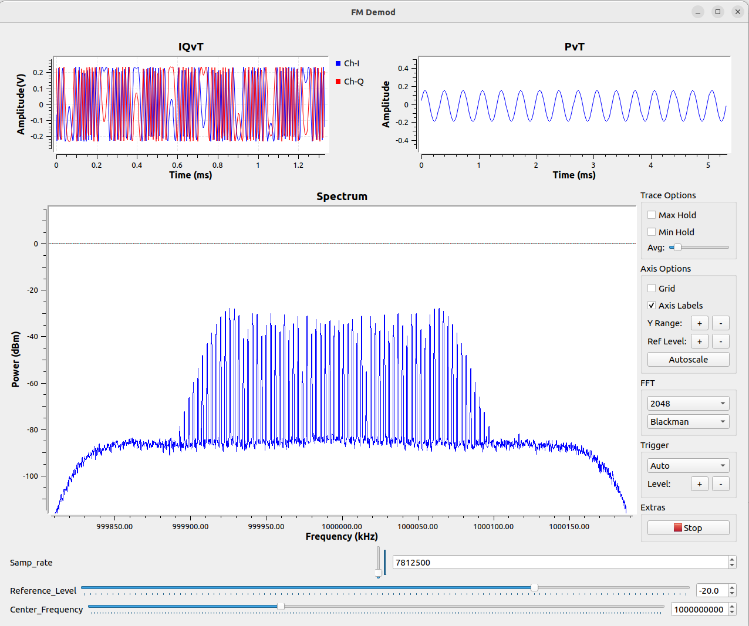The image size is (749, 626).
Task: Increase Y Range with plus button
Action: click(700, 323)
